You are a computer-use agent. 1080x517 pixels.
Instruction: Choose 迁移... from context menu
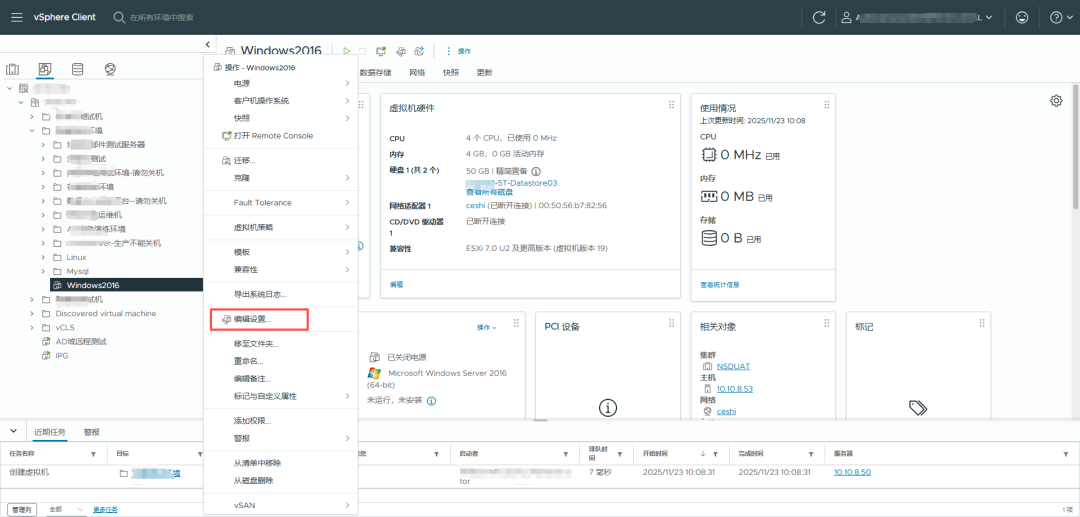coord(281,160)
